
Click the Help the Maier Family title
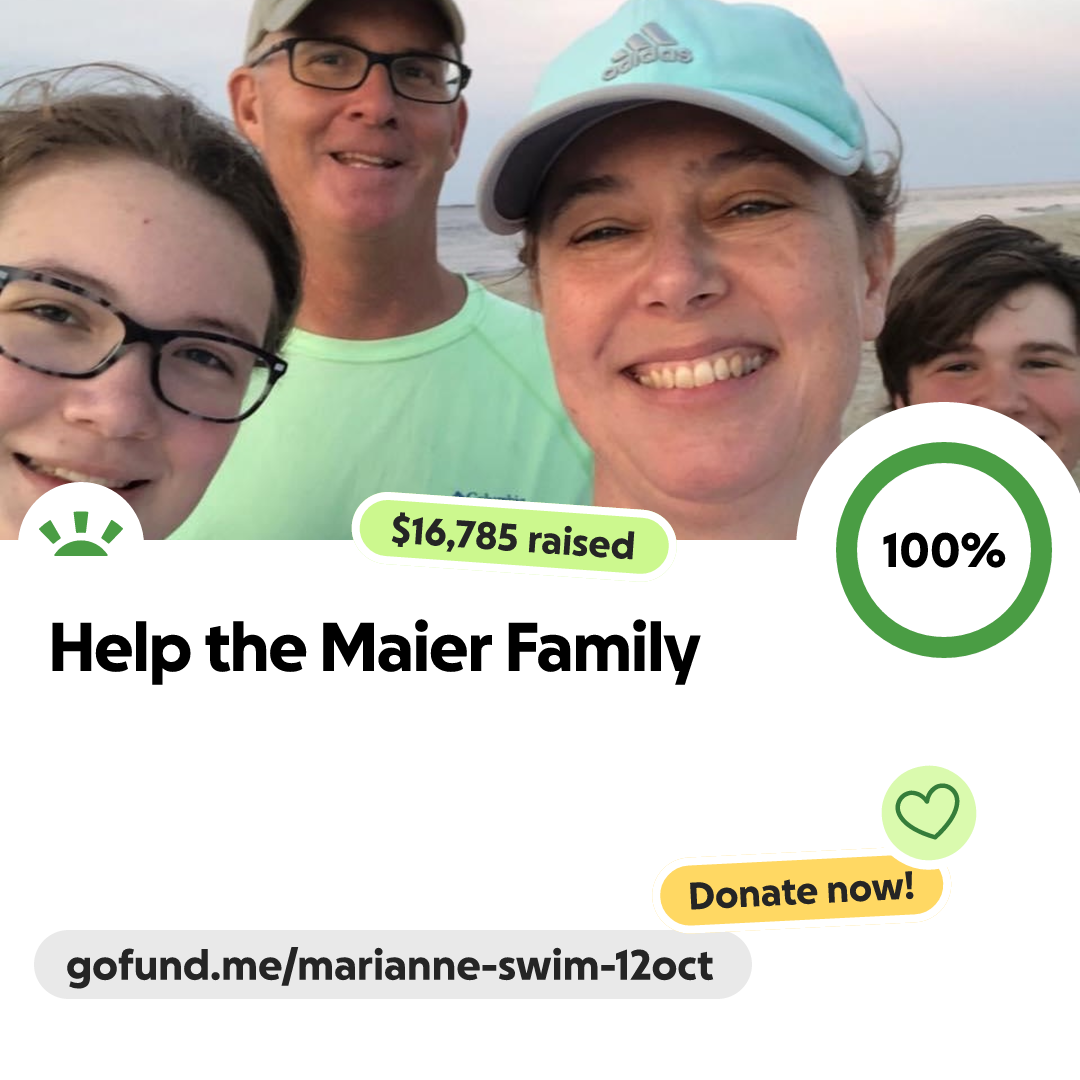click(375, 649)
